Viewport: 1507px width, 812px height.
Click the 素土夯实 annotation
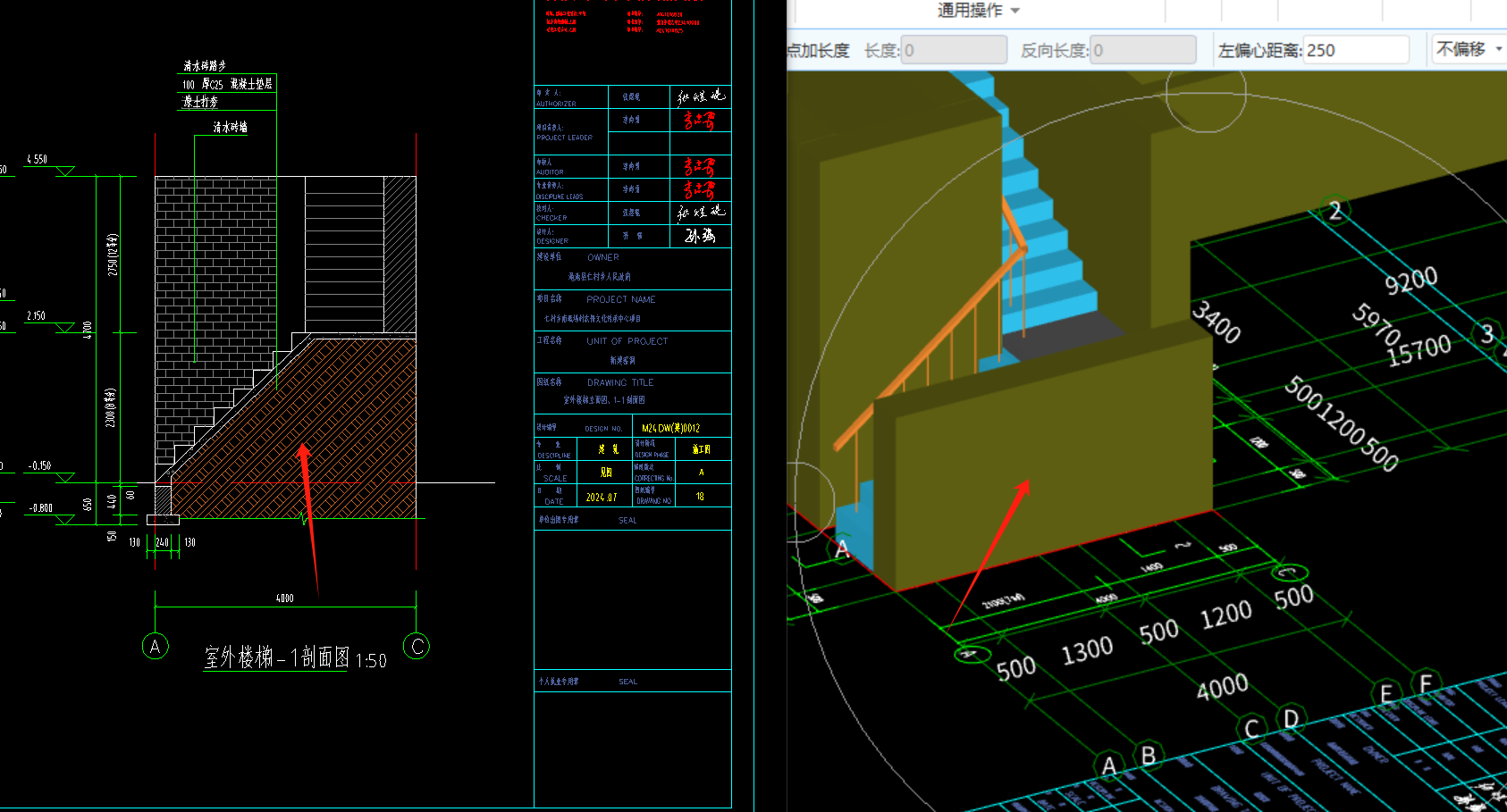(200, 102)
